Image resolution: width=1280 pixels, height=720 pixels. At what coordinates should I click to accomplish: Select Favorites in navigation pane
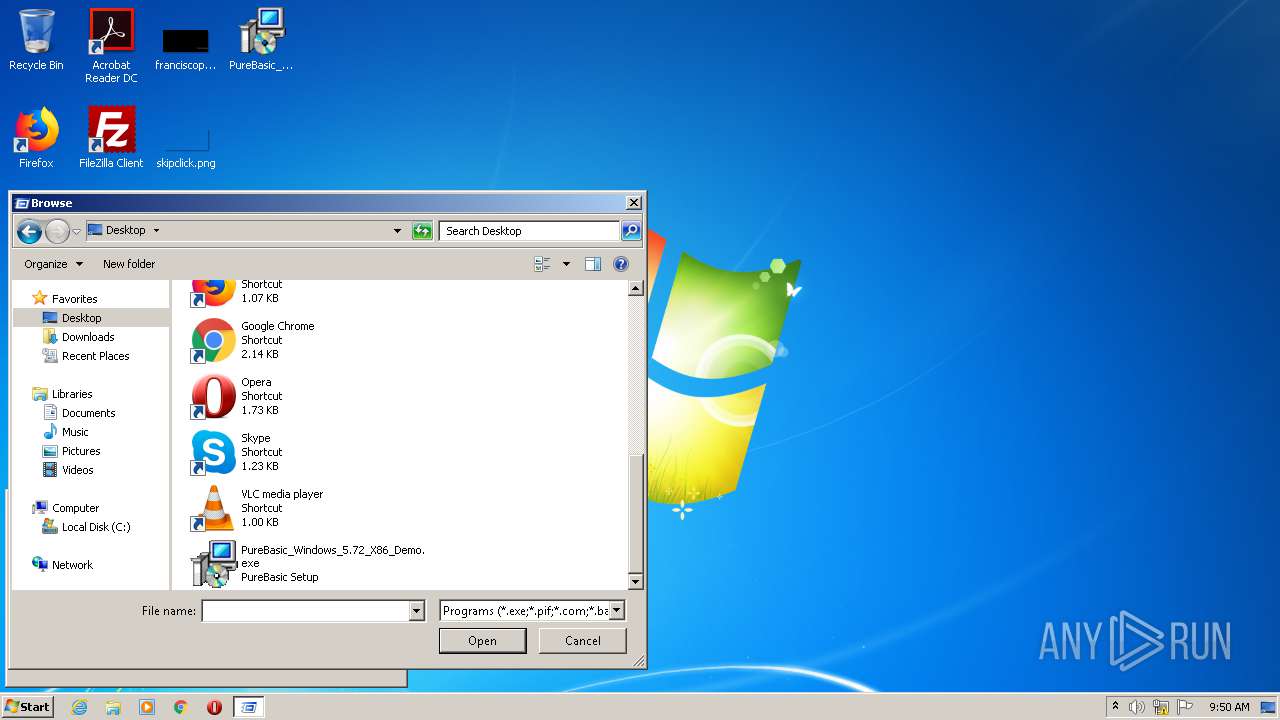click(x=75, y=299)
